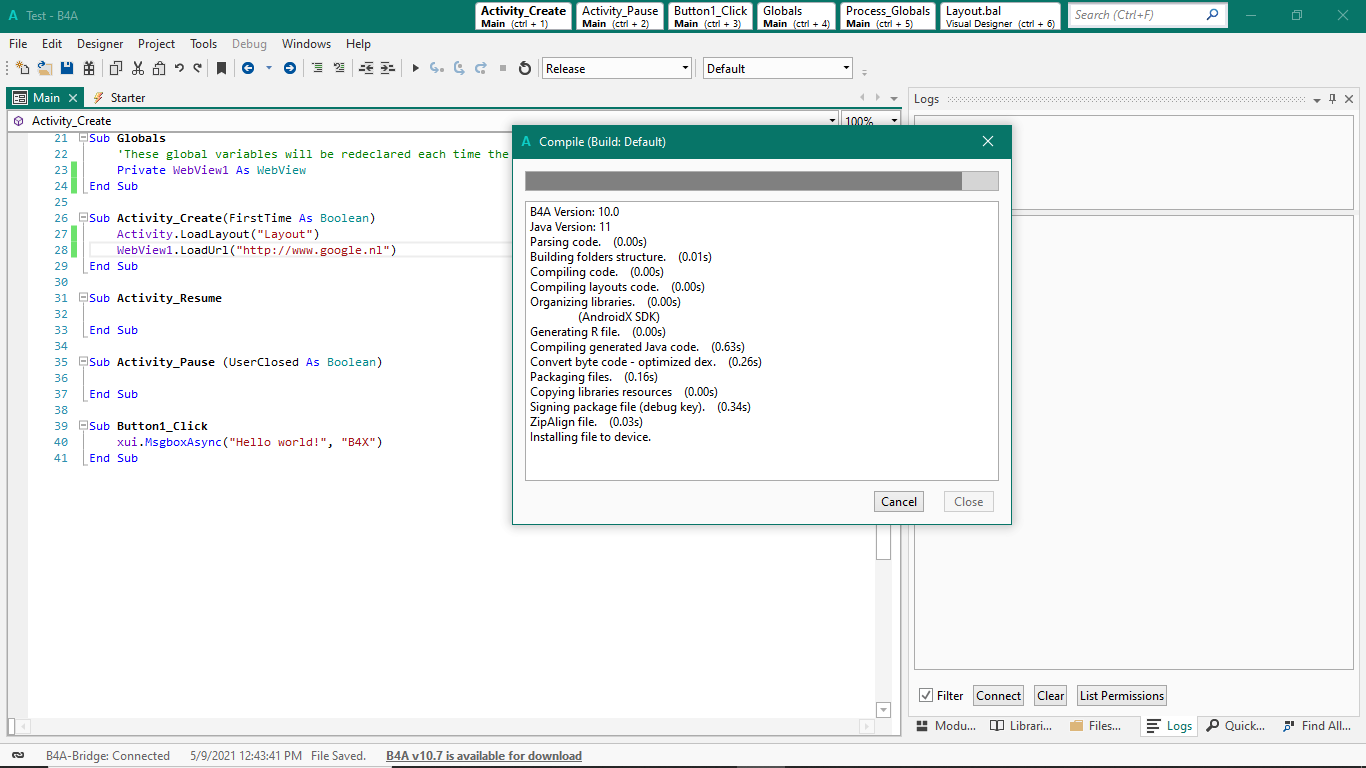1366x768 pixels.
Task: Click the B4A-Bridge link icon in the status bar
Action: 18,756
